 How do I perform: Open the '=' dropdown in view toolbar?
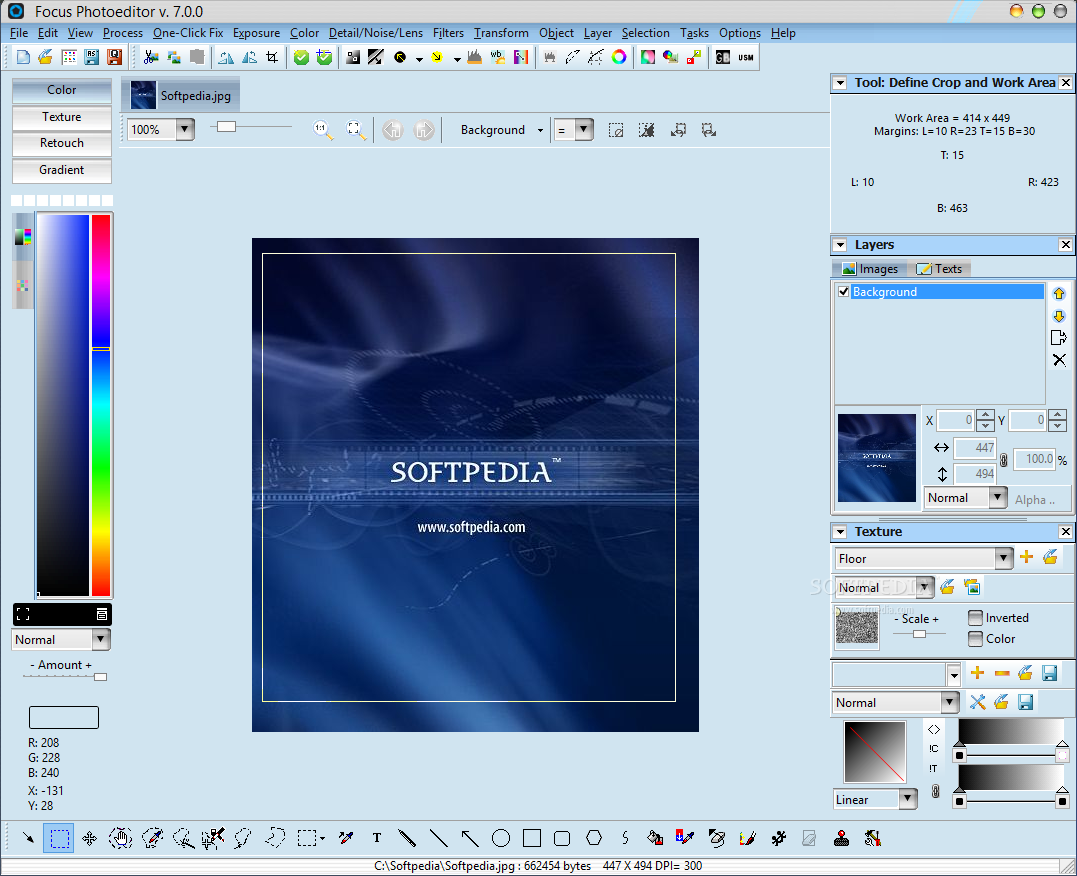click(584, 130)
